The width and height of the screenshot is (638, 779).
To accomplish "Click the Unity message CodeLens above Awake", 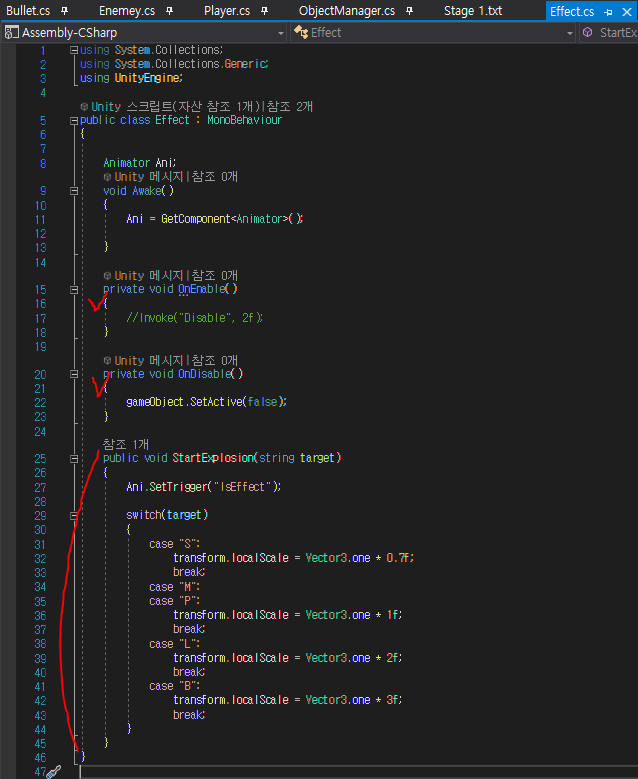I will point(176,176).
